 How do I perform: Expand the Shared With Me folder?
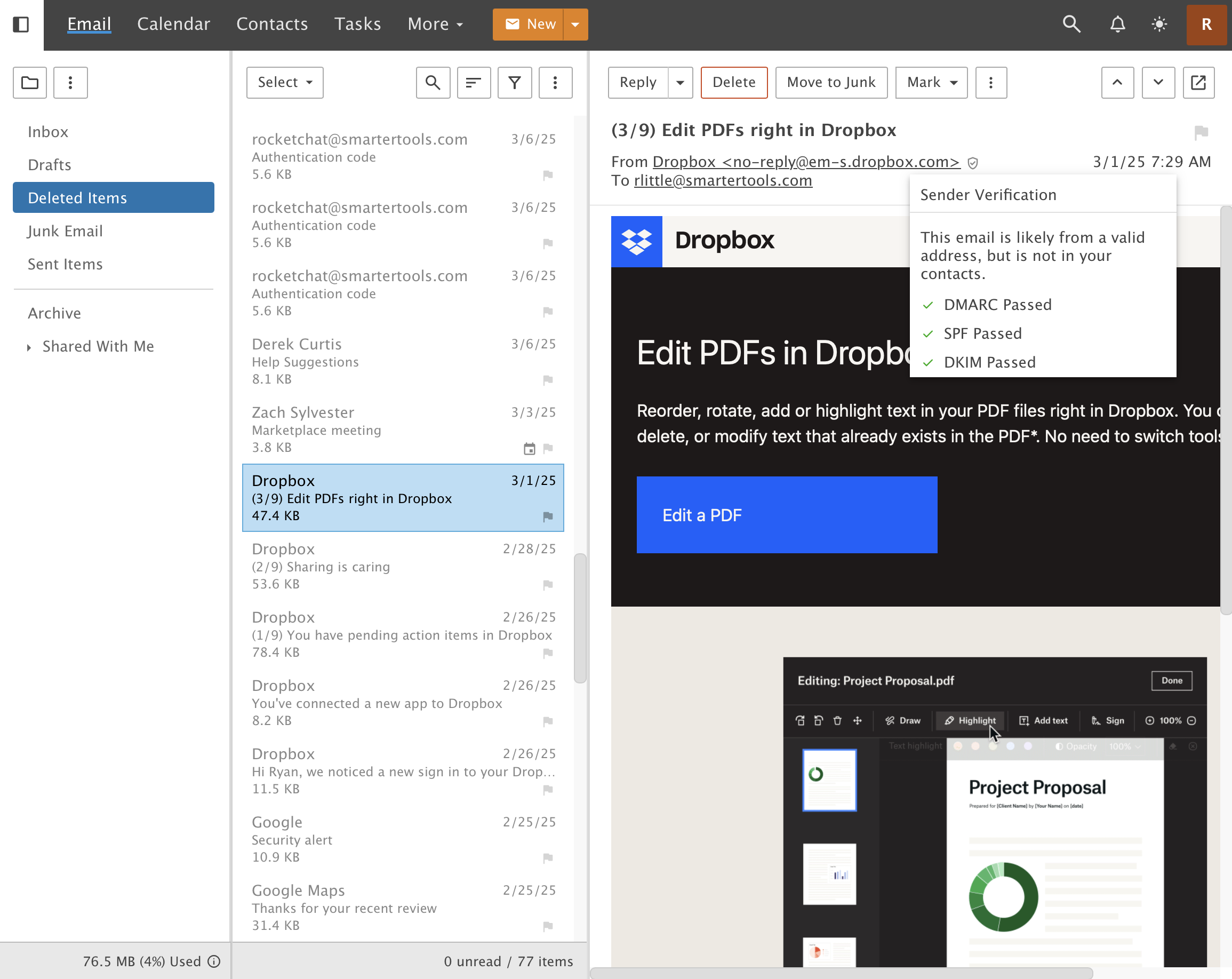[30, 347]
